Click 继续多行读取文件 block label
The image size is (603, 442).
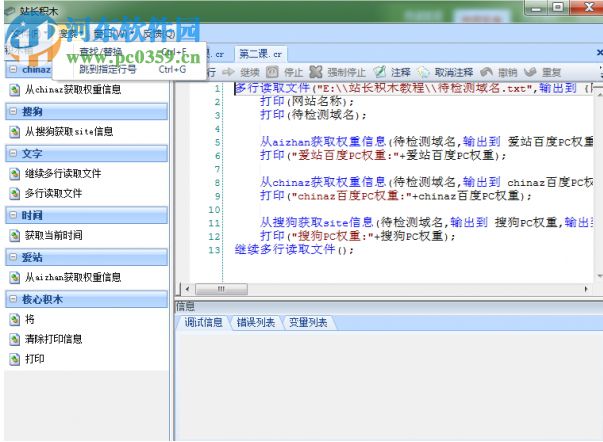63,174
